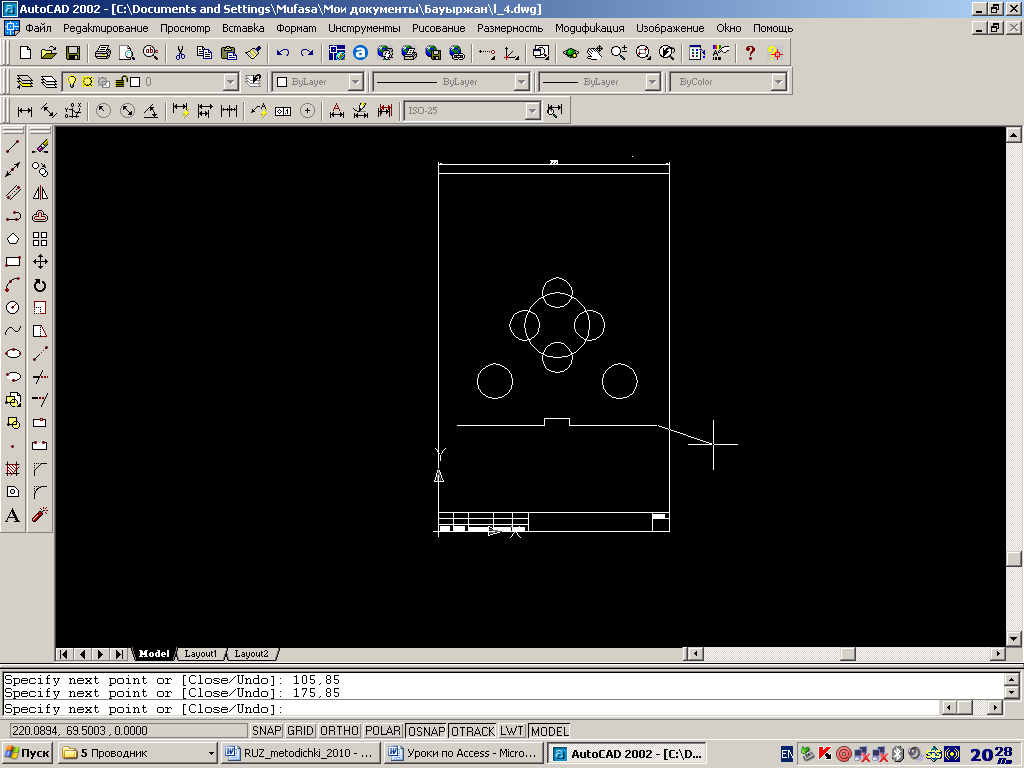
Task: Switch to the Layout1 tab
Action: (200, 654)
